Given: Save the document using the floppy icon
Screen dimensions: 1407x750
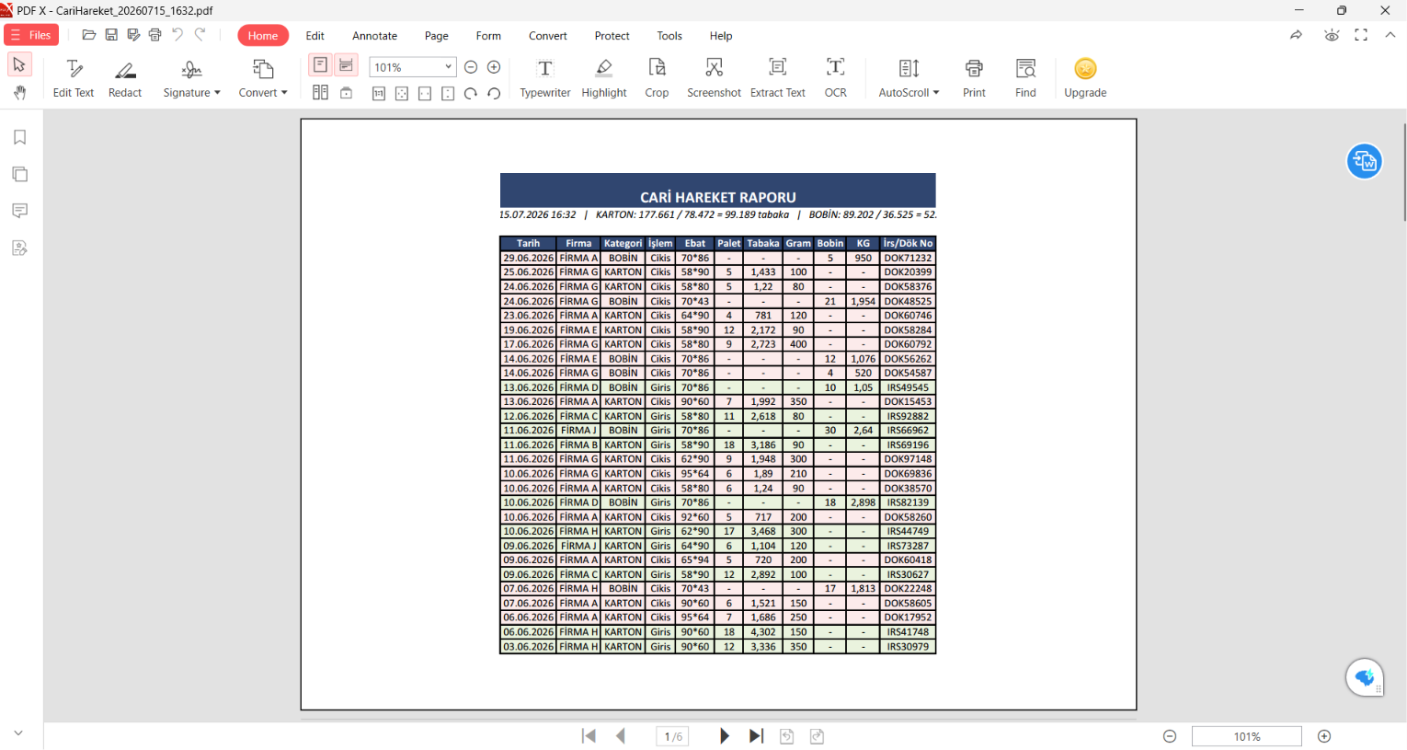Looking at the screenshot, I should [x=111, y=35].
